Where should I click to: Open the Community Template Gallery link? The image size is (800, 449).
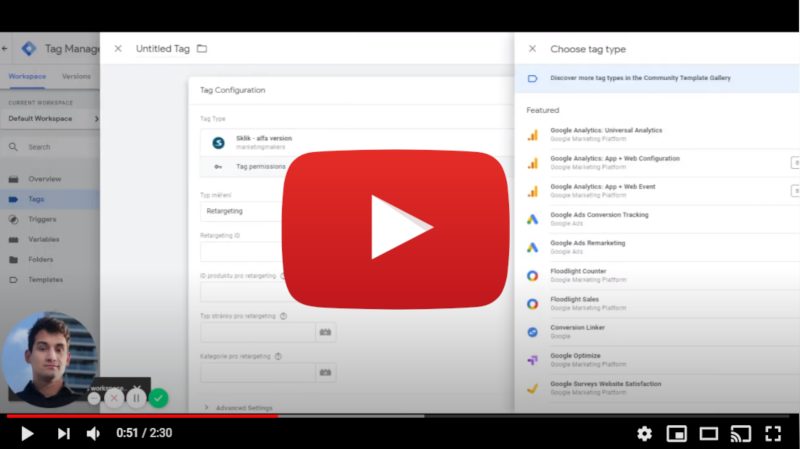pyautogui.click(x=640, y=78)
